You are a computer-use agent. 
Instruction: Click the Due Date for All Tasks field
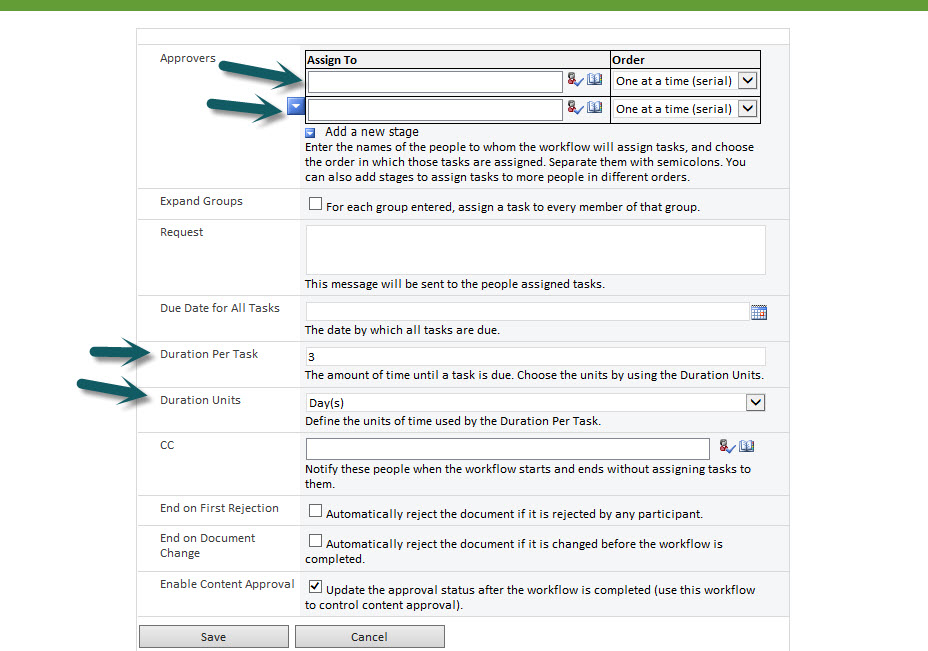527,311
